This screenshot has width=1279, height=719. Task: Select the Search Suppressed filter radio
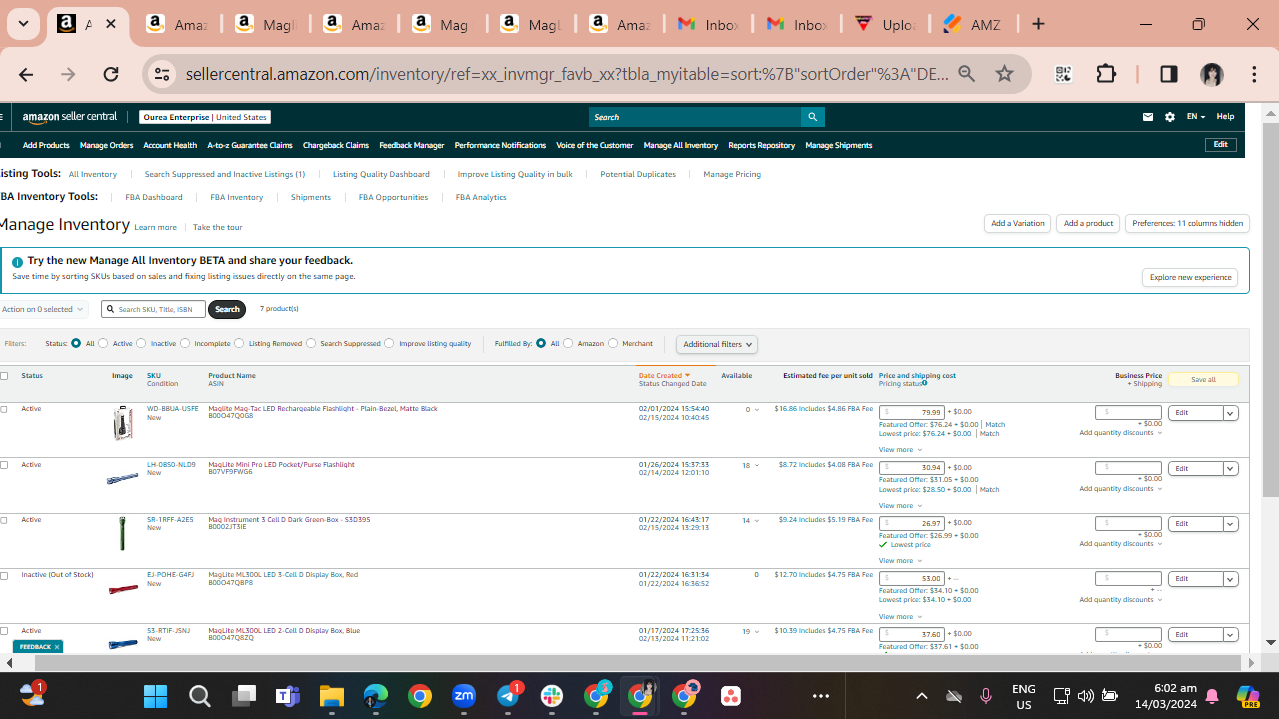[x=311, y=343]
